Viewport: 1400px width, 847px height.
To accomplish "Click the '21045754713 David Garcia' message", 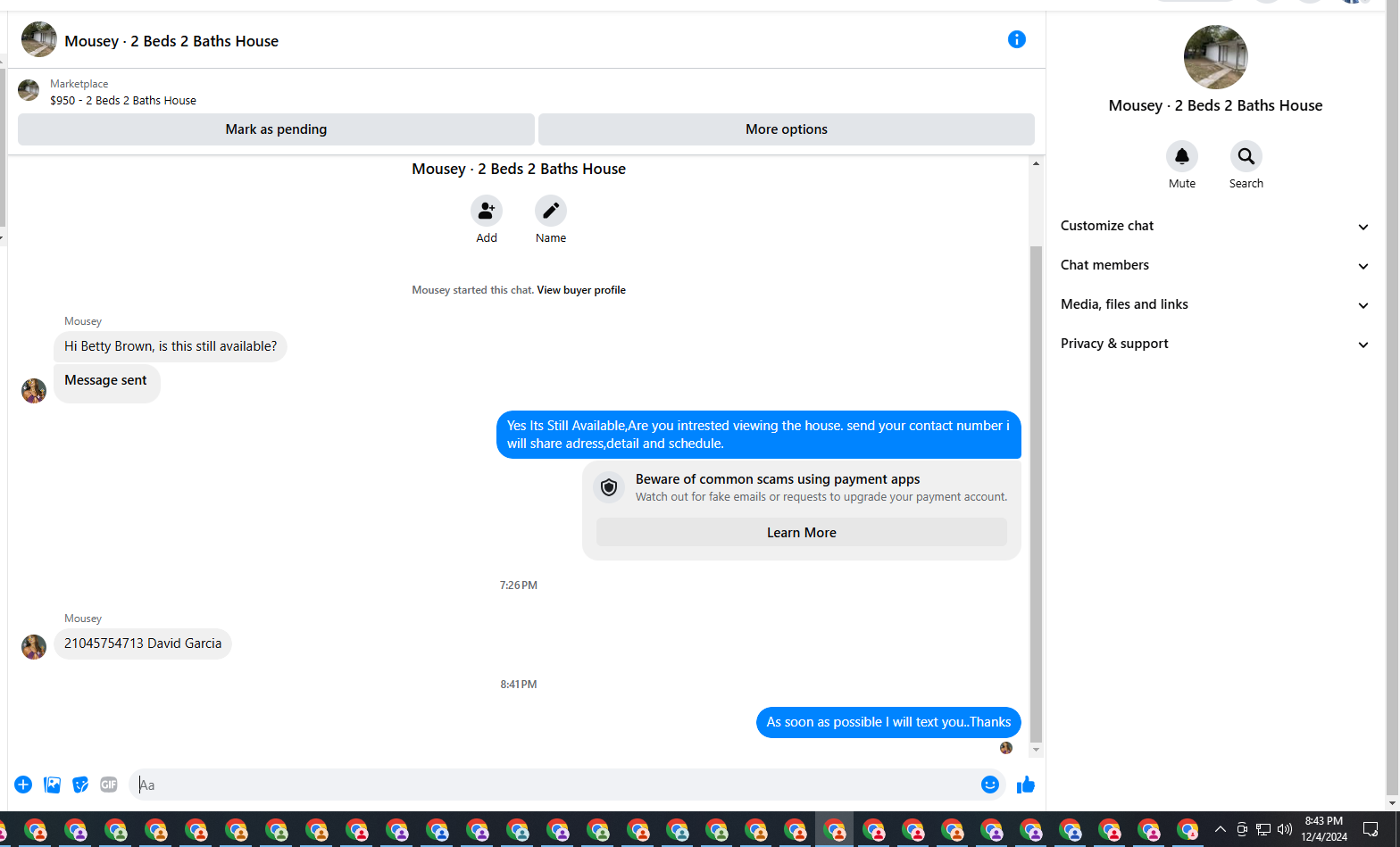I will pyautogui.click(x=143, y=644).
